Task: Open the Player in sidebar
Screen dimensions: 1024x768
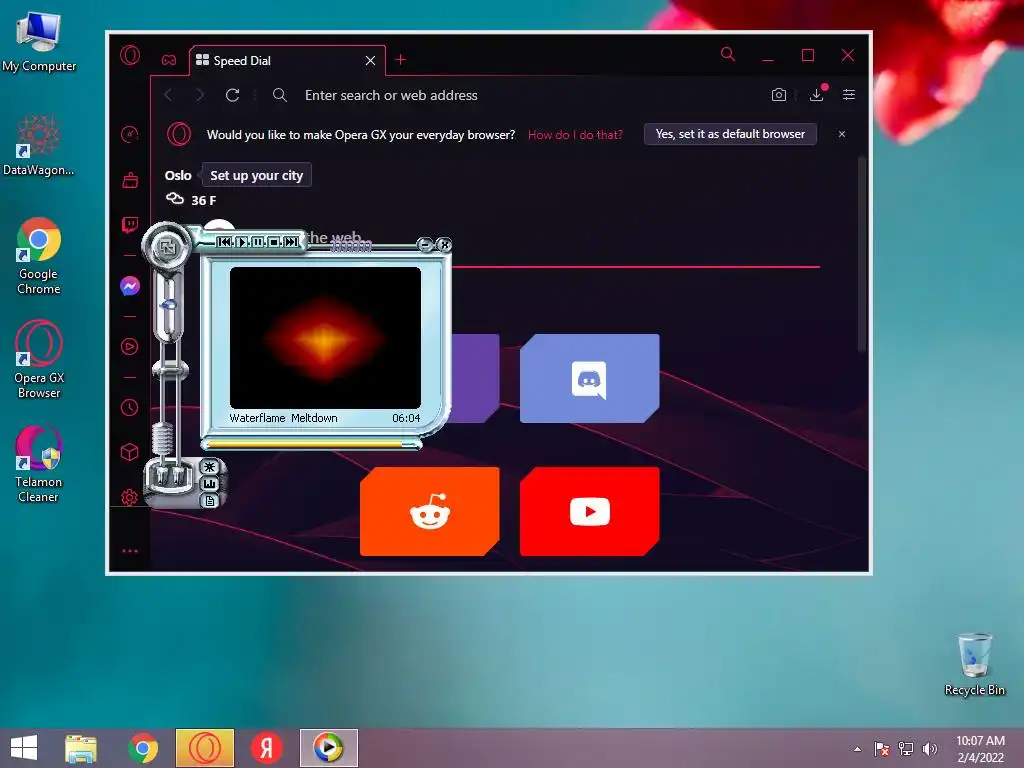Action: pos(130,347)
